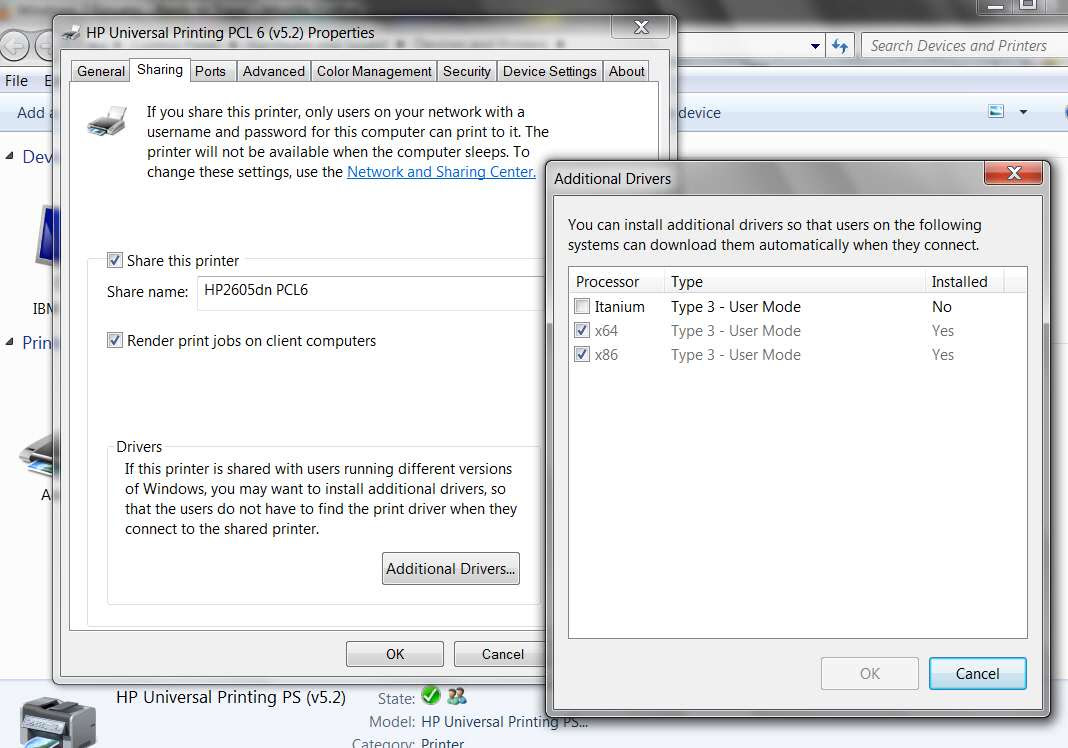This screenshot has width=1068, height=748.
Task: Open the General tab
Action: 101,71
